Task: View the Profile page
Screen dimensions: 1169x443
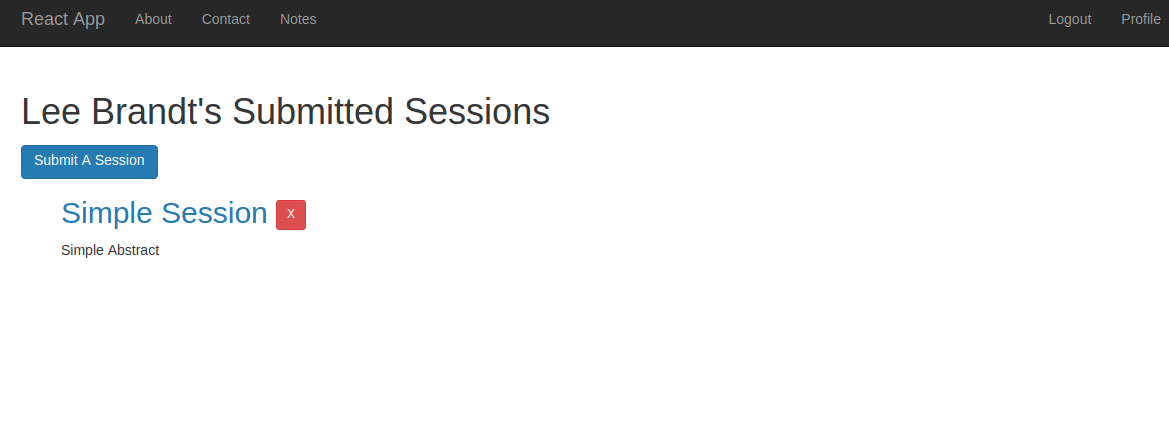Action: pos(1140,19)
